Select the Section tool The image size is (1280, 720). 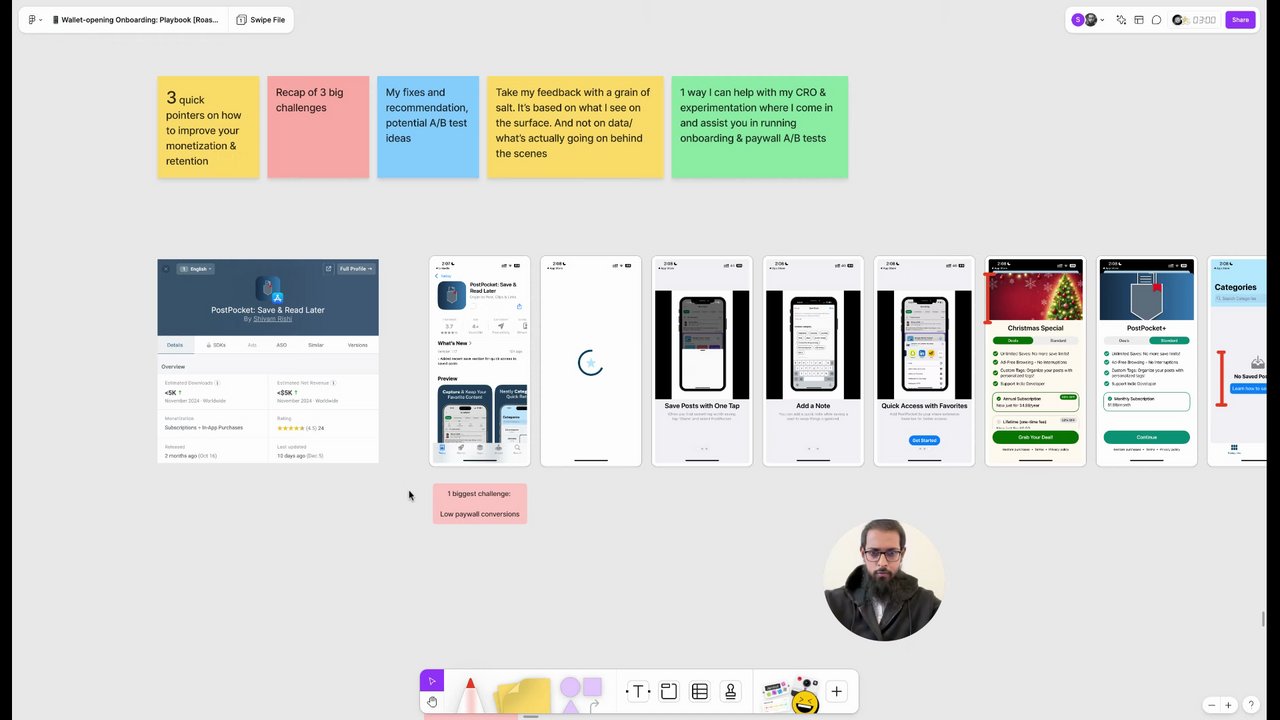coord(668,691)
